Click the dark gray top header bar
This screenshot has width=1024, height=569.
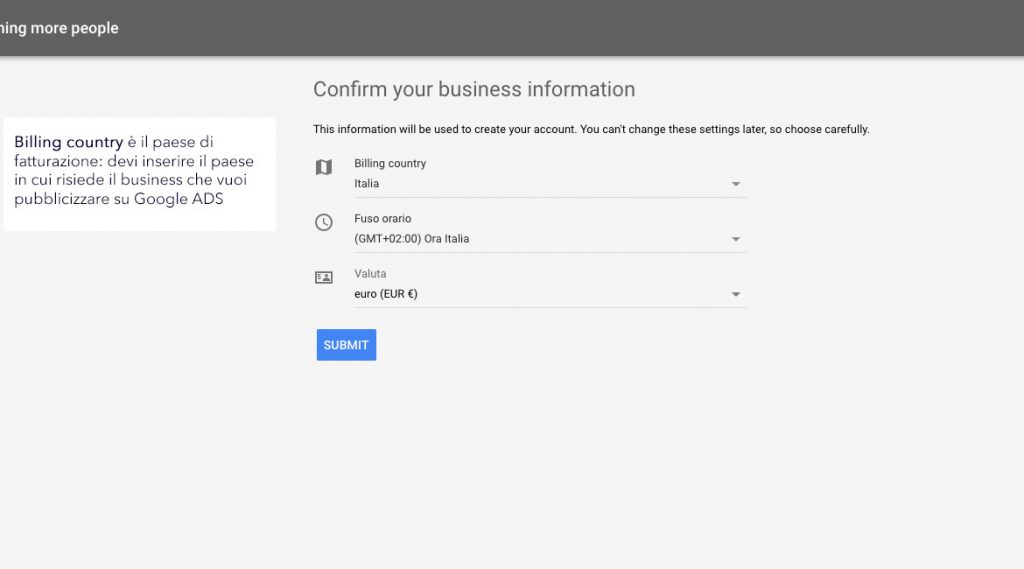512,28
